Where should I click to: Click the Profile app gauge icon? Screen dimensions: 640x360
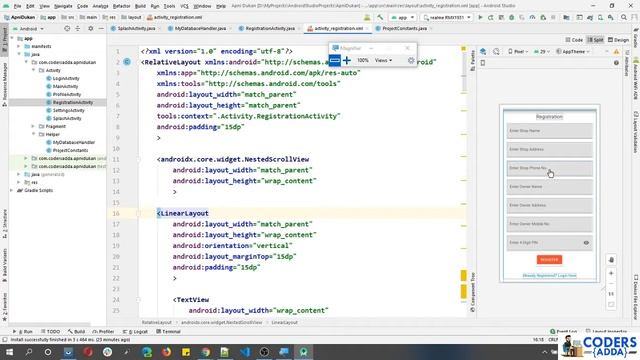coord(532,18)
